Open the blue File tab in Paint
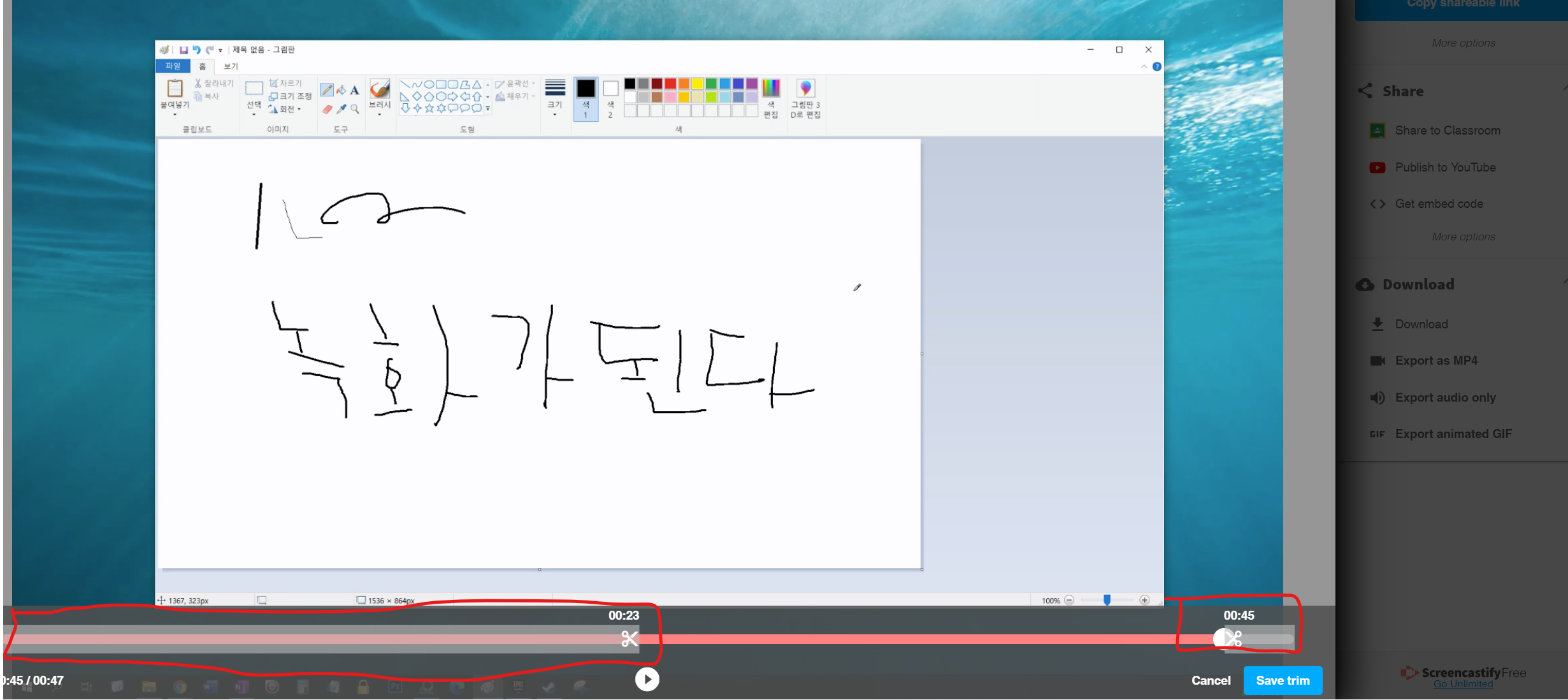 click(173, 66)
